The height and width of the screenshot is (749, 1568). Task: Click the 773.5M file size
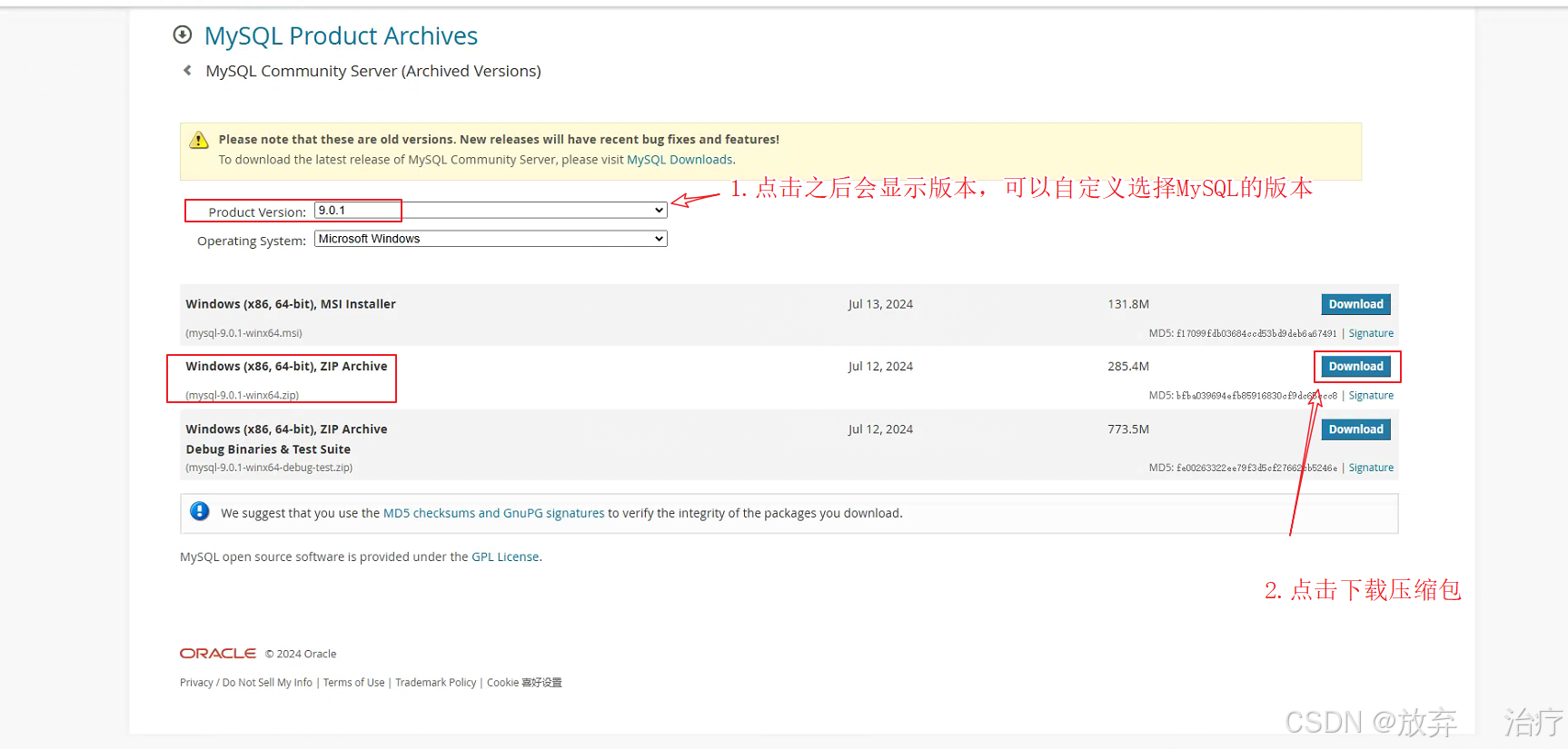[1128, 429]
